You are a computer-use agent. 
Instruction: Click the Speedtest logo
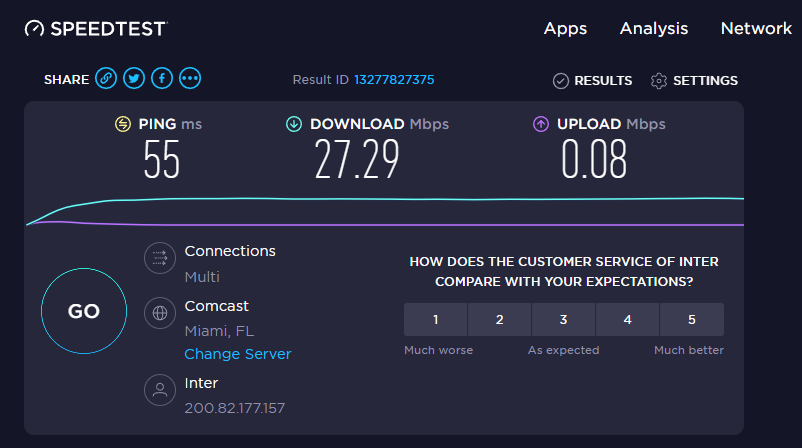coord(96,29)
